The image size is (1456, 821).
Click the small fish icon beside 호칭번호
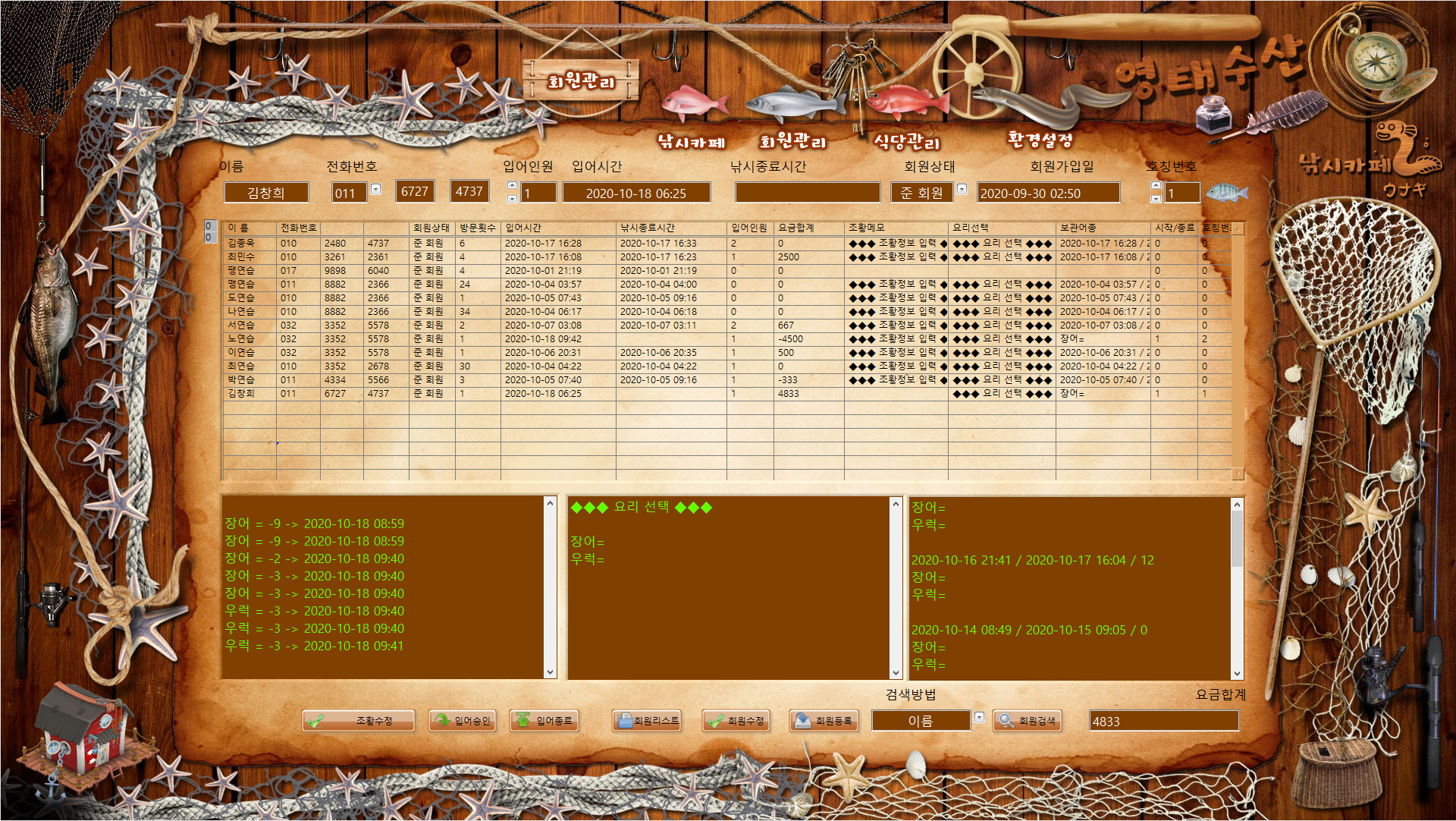1226,193
